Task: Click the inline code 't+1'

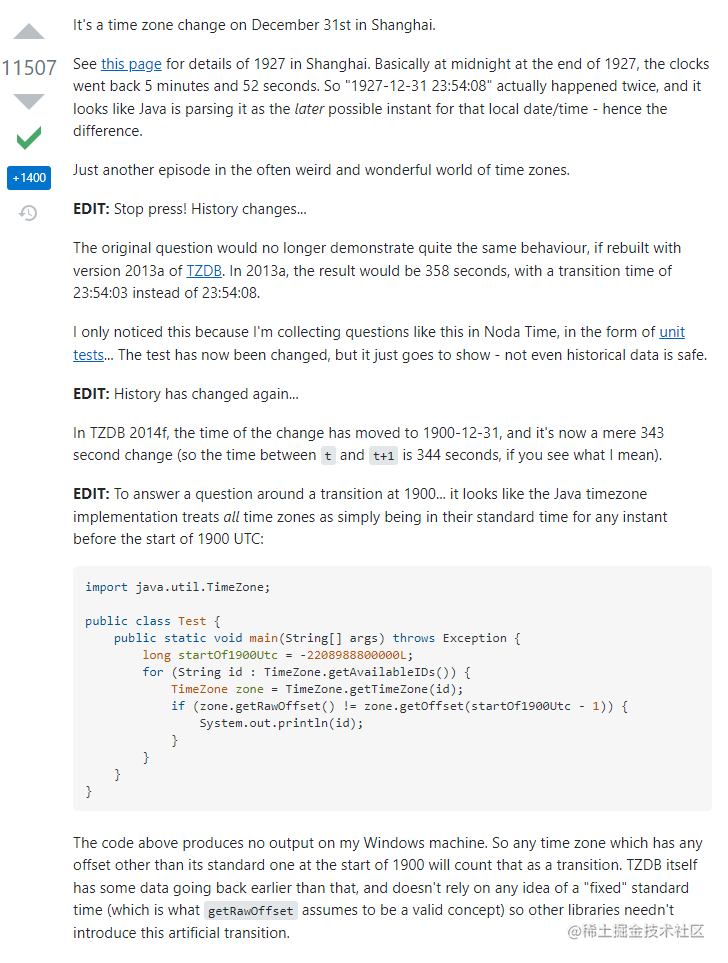Action: coord(383,456)
